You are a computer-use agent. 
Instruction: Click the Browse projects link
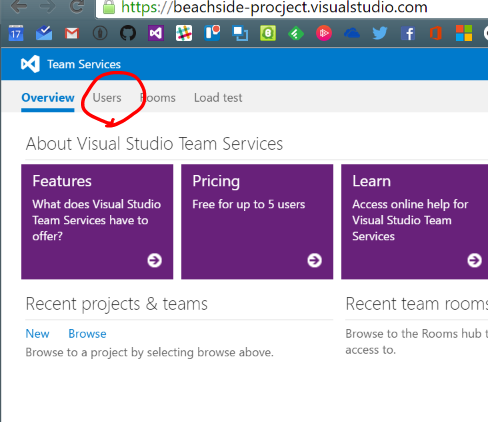point(87,334)
